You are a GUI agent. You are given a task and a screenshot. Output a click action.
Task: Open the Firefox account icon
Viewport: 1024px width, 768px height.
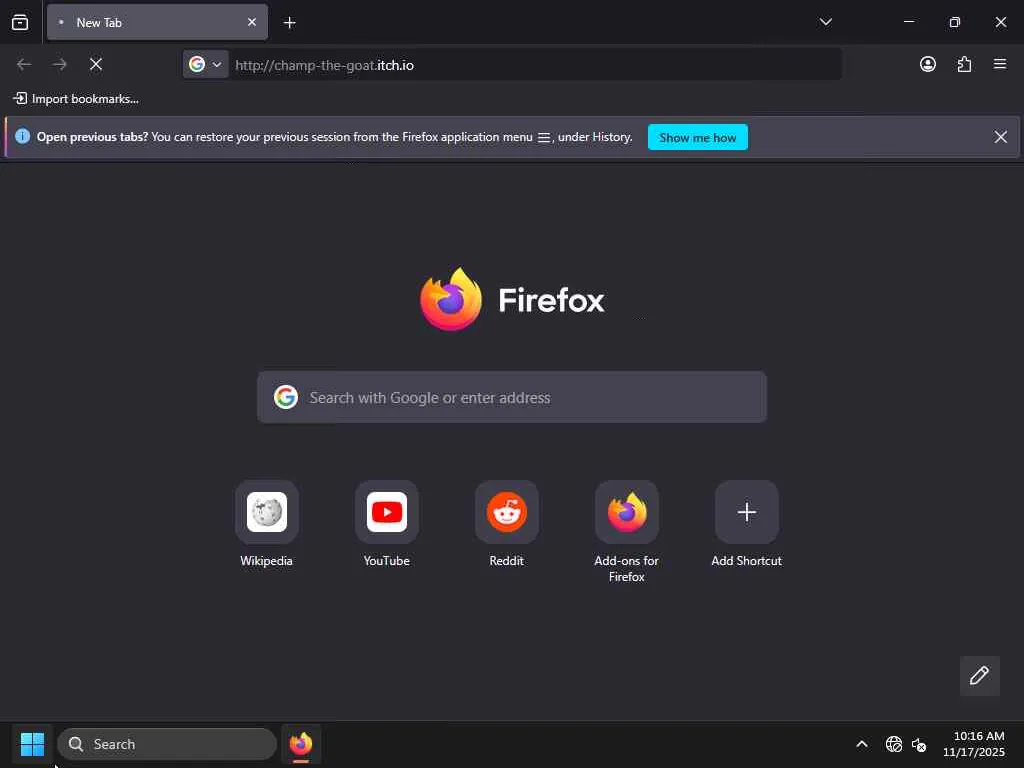[927, 64]
